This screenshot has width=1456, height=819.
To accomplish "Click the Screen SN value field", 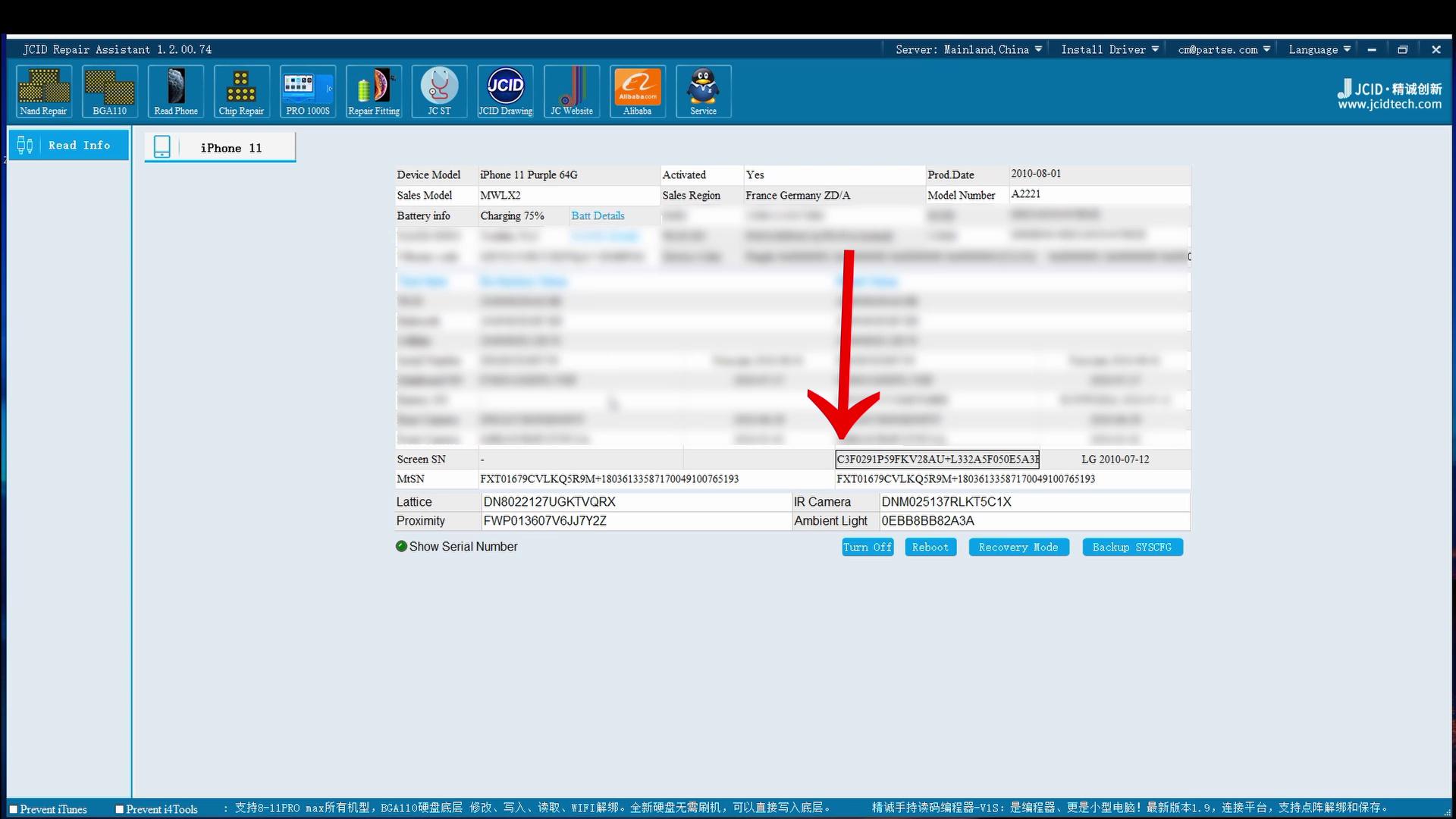I will [937, 459].
